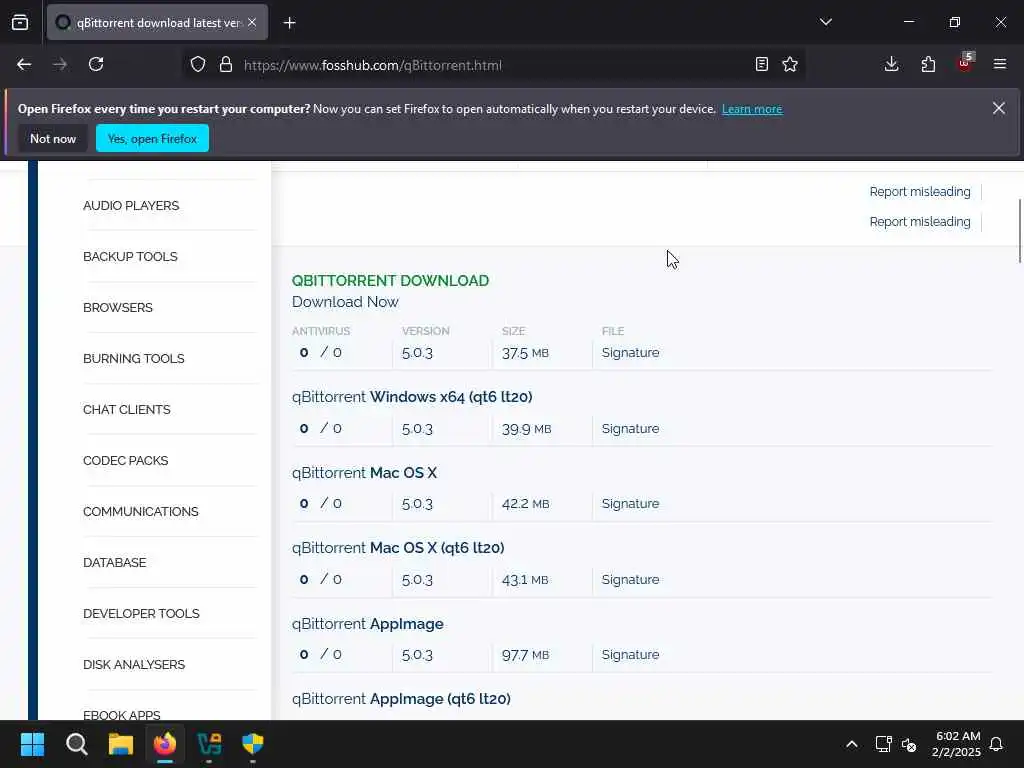The width and height of the screenshot is (1024, 768).
Task: Open the extensions puzzle icon
Action: coord(928,64)
